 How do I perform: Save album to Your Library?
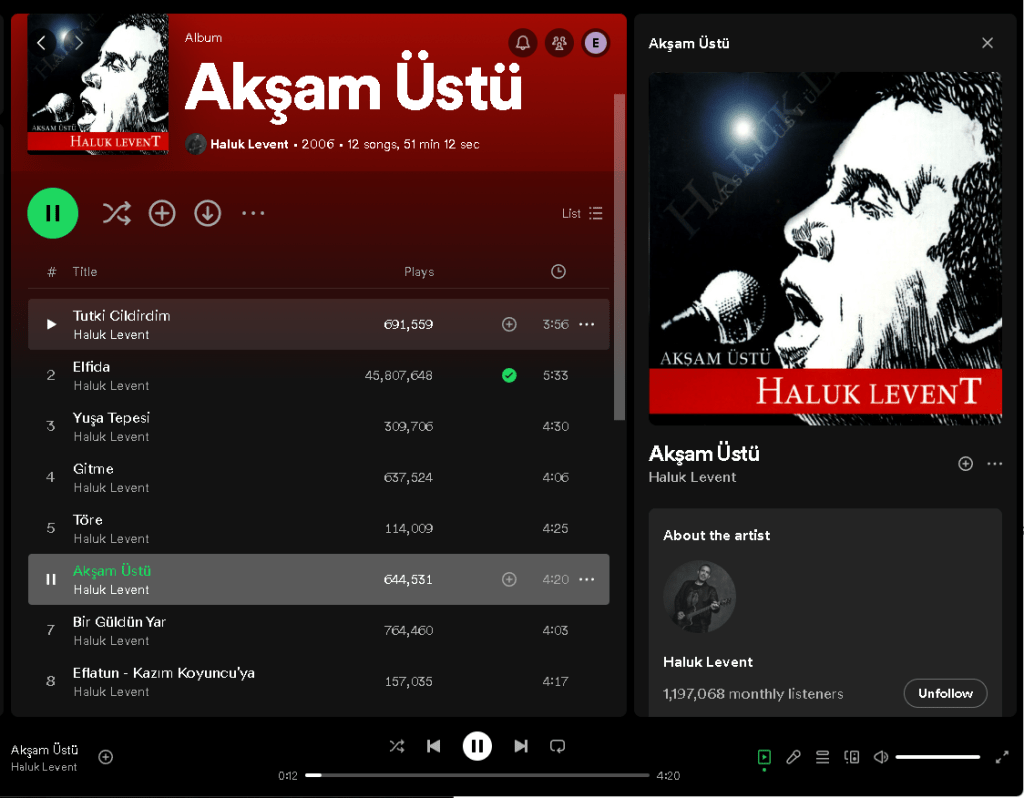click(162, 214)
